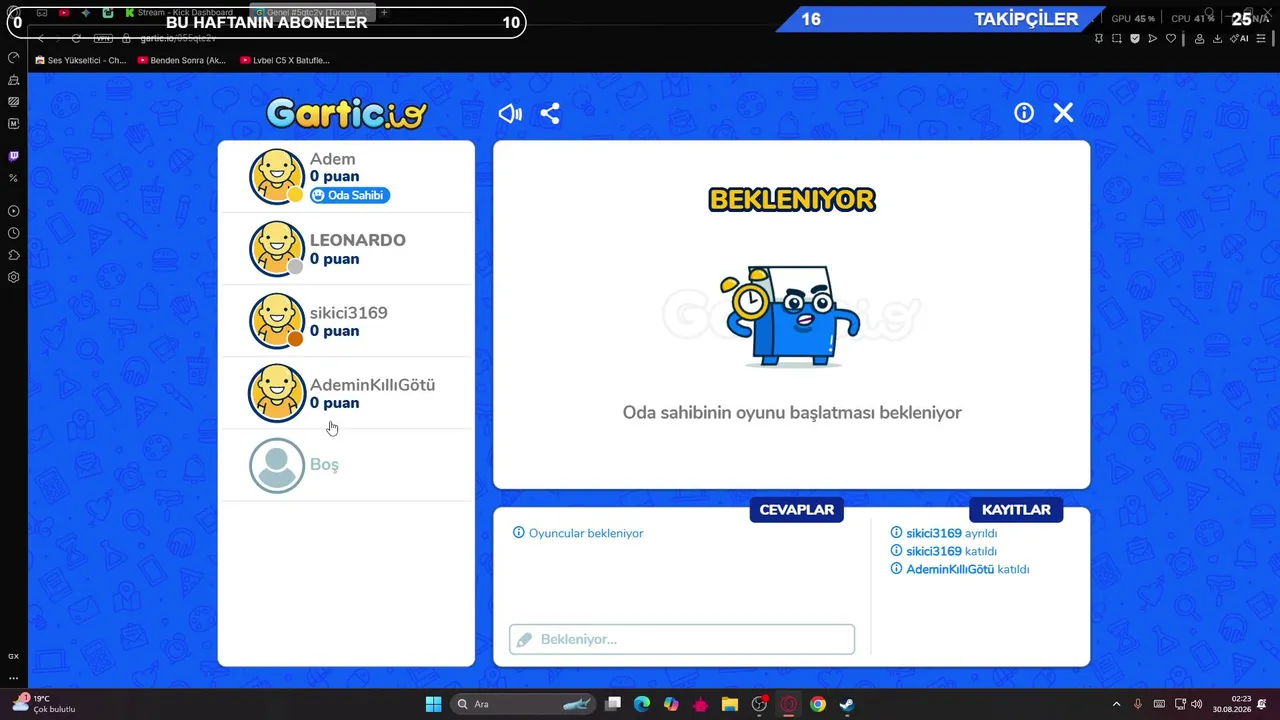The height and width of the screenshot is (720, 1280).
Task: Open Opera GX from taskbar
Action: 789,704
